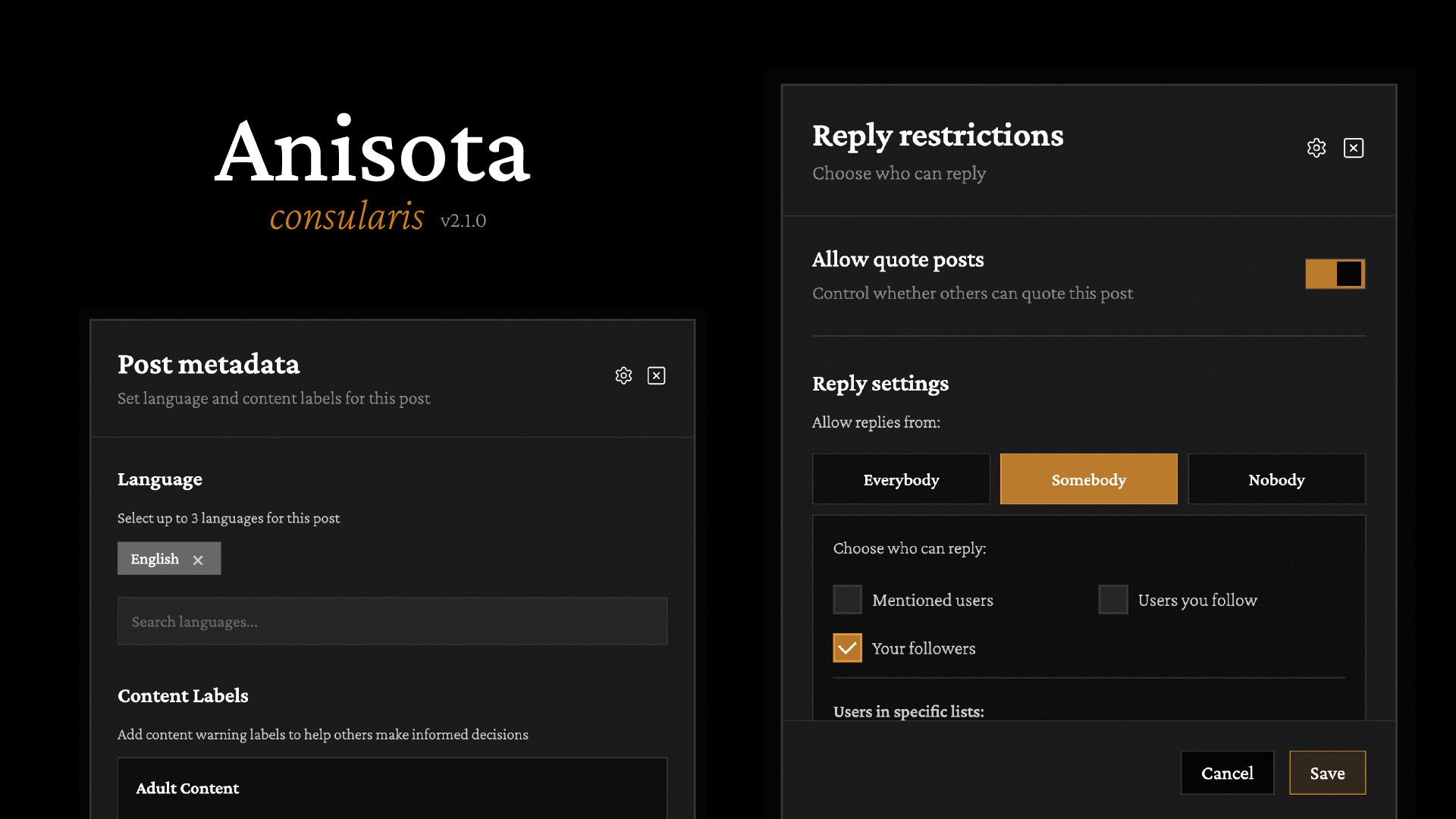Check the Mentioned users checkbox
This screenshot has width=1456, height=819.
(847, 600)
